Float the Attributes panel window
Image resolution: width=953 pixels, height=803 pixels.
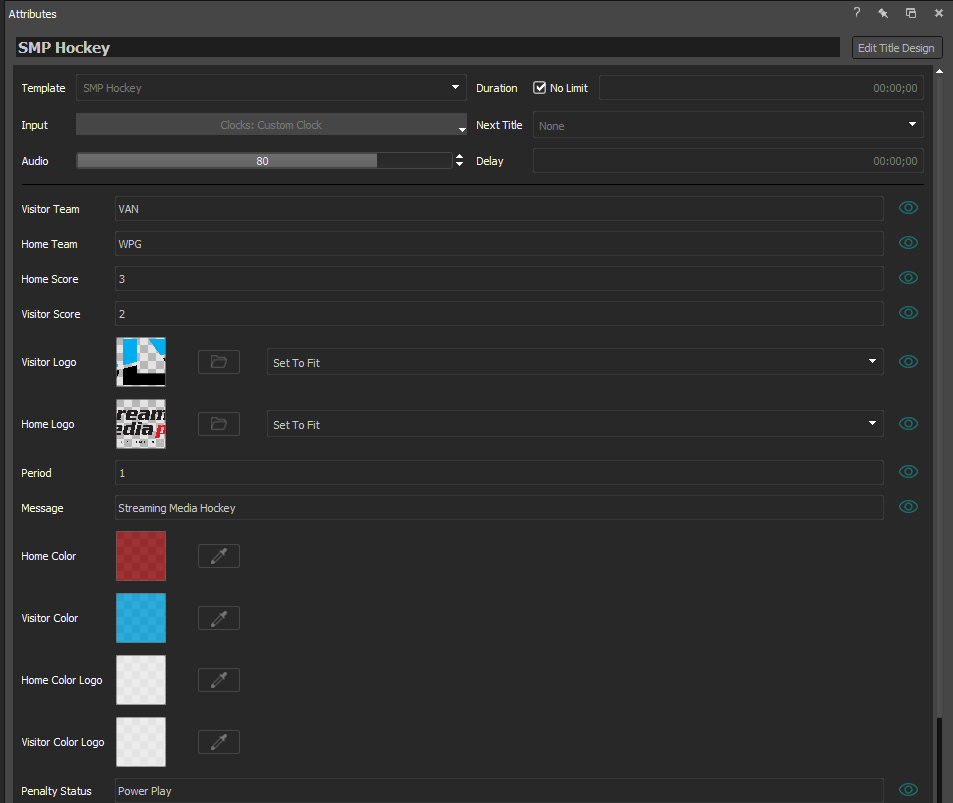click(x=910, y=13)
